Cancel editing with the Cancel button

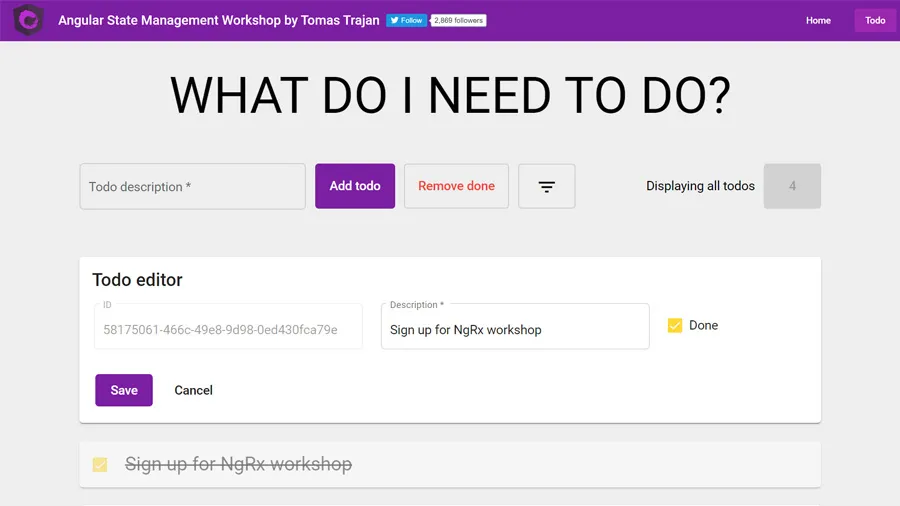coord(193,390)
